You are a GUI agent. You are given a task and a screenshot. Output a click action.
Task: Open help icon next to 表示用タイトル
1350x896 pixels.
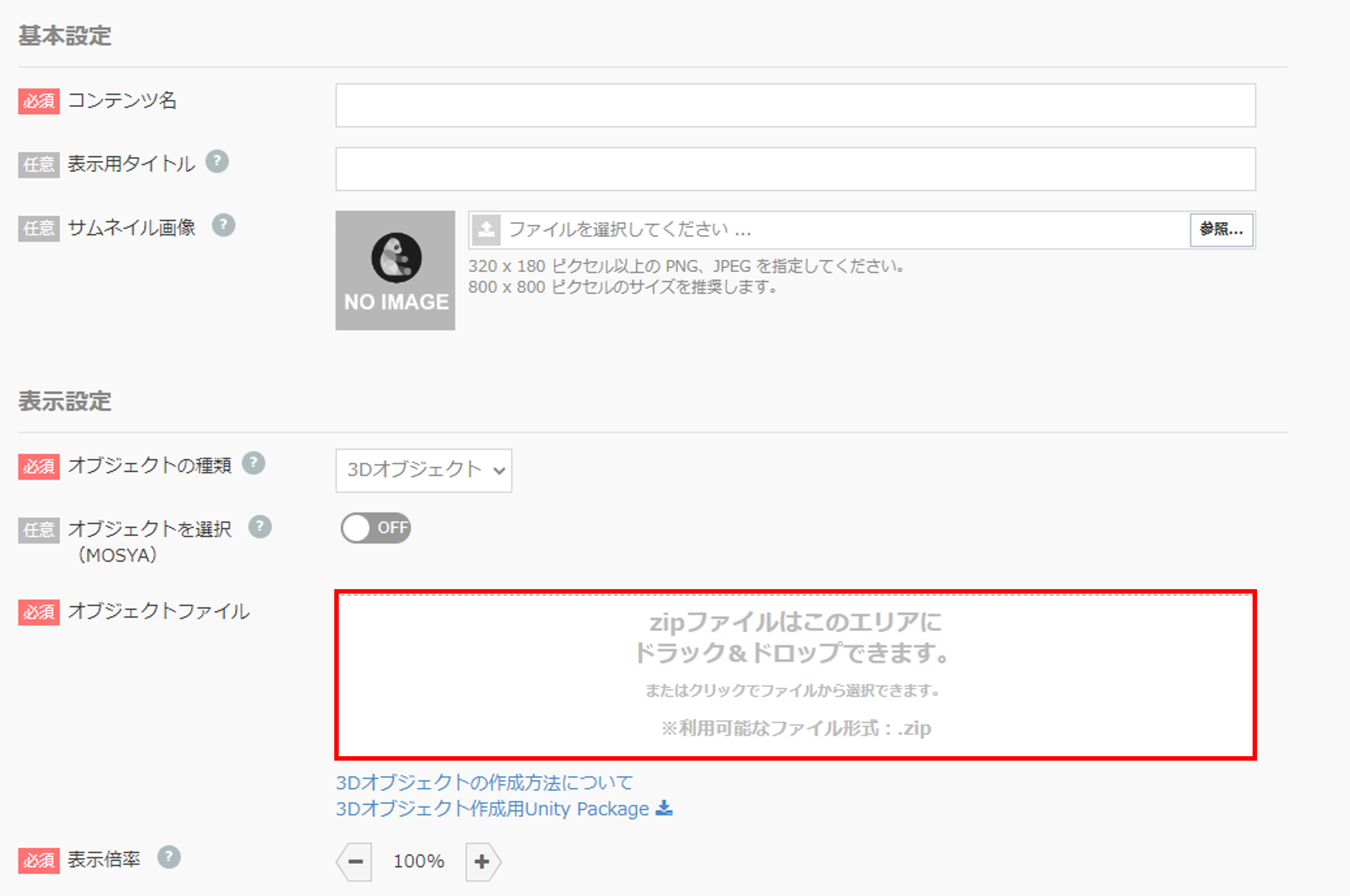(217, 162)
